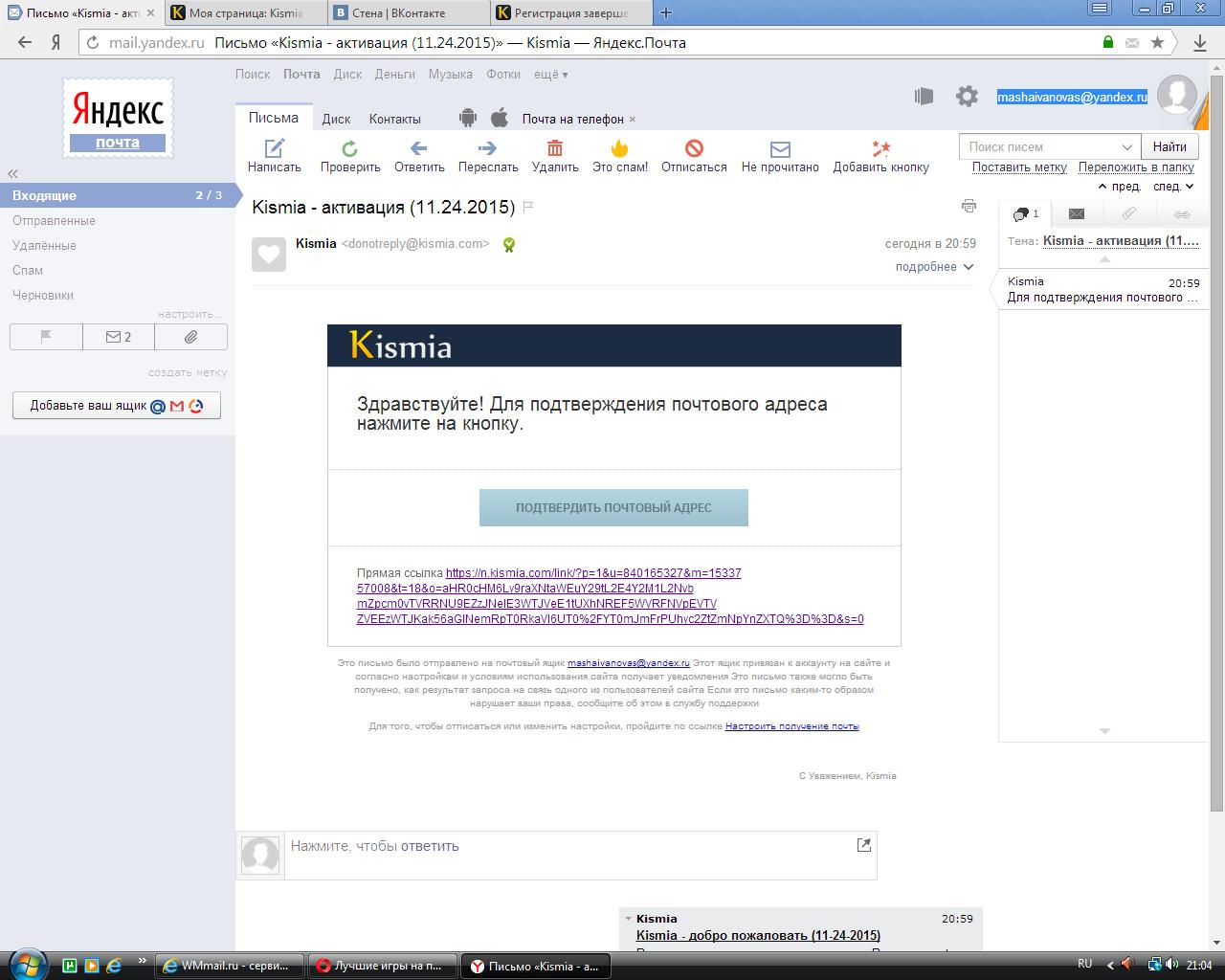Switch to the Диск tab

tap(336, 119)
